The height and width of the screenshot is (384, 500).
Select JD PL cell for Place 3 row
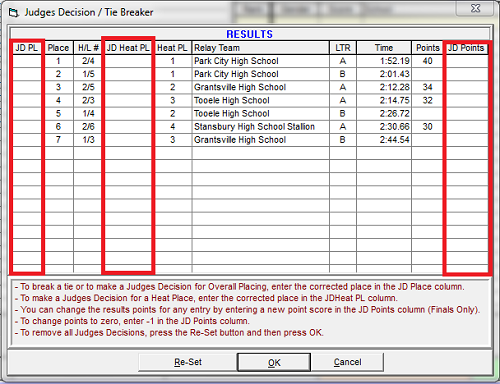click(x=27, y=87)
